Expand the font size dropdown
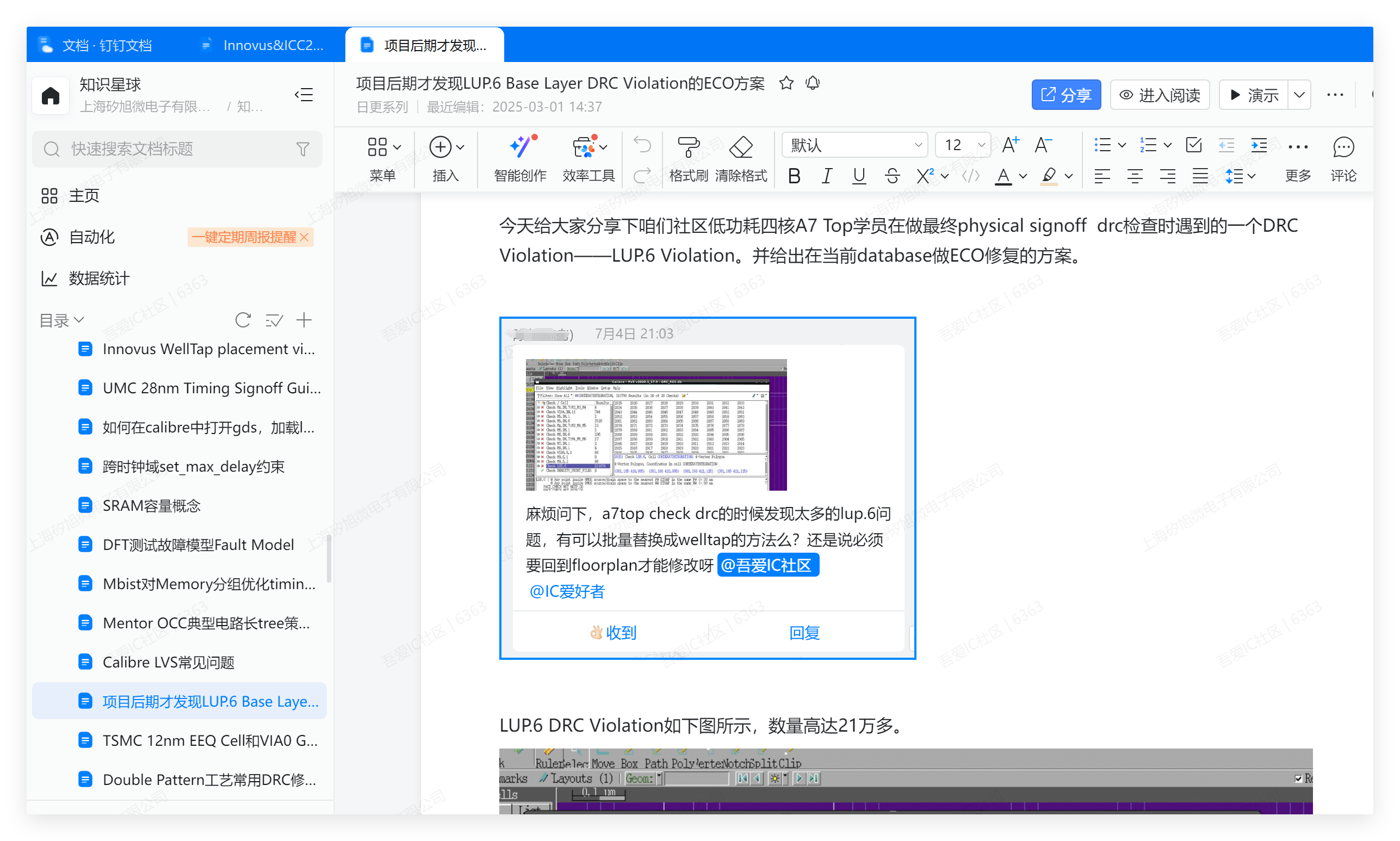The height and width of the screenshot is (841, 1400). coord(981,145)
